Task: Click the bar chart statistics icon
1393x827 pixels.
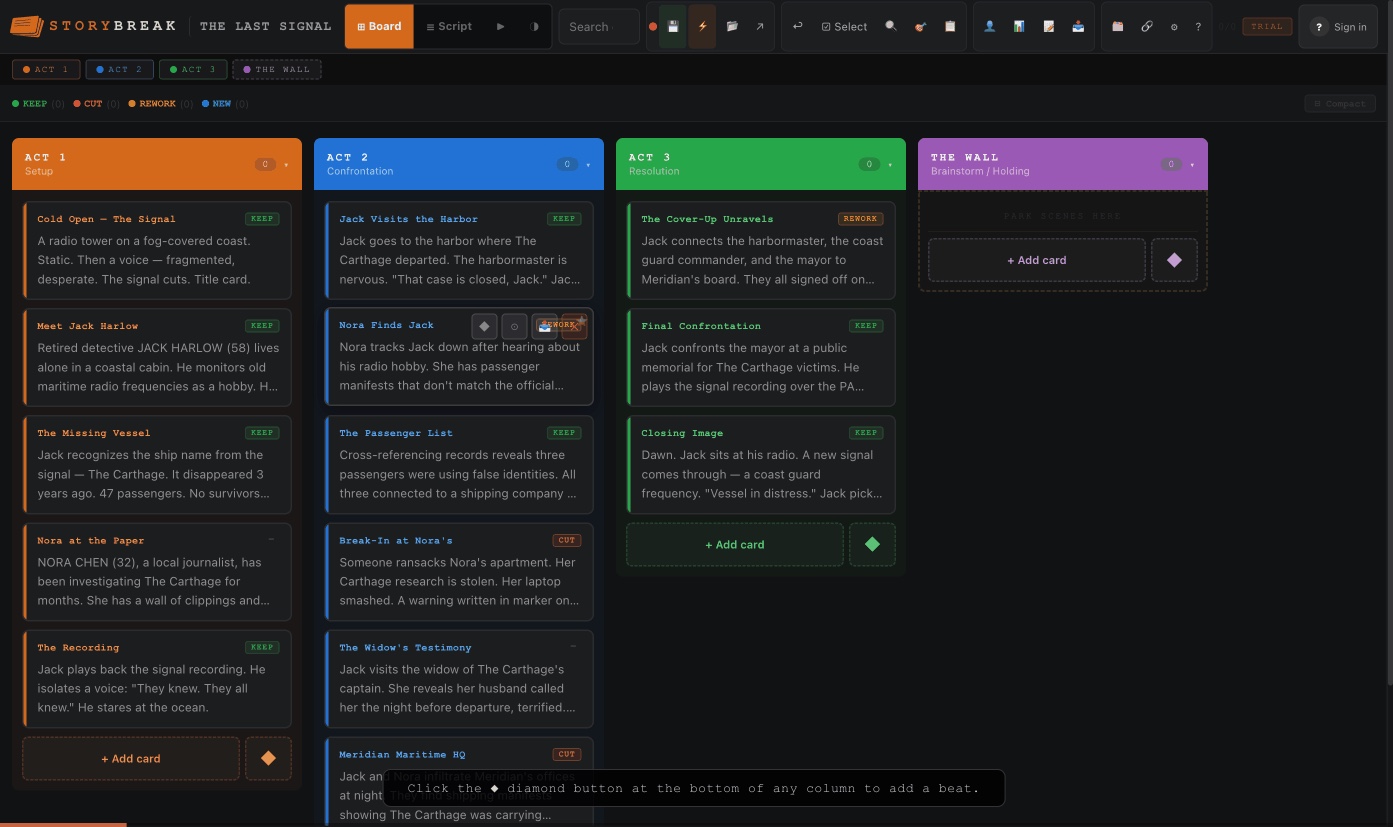Action: point(1018,27)
